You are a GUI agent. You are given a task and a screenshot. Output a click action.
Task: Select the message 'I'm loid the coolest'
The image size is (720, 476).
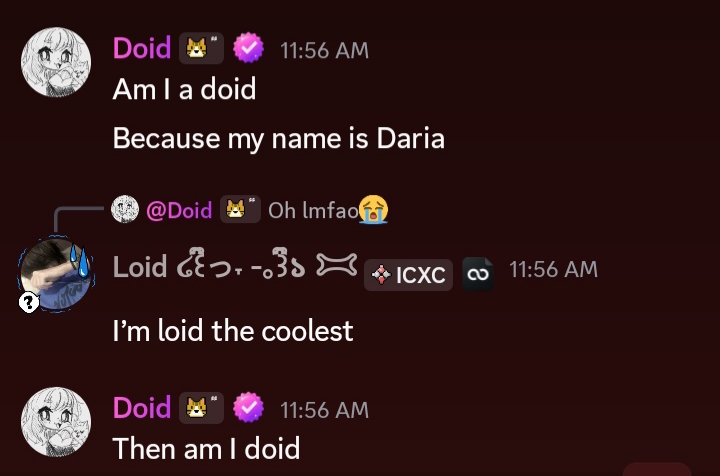click(x=233, y=331)
